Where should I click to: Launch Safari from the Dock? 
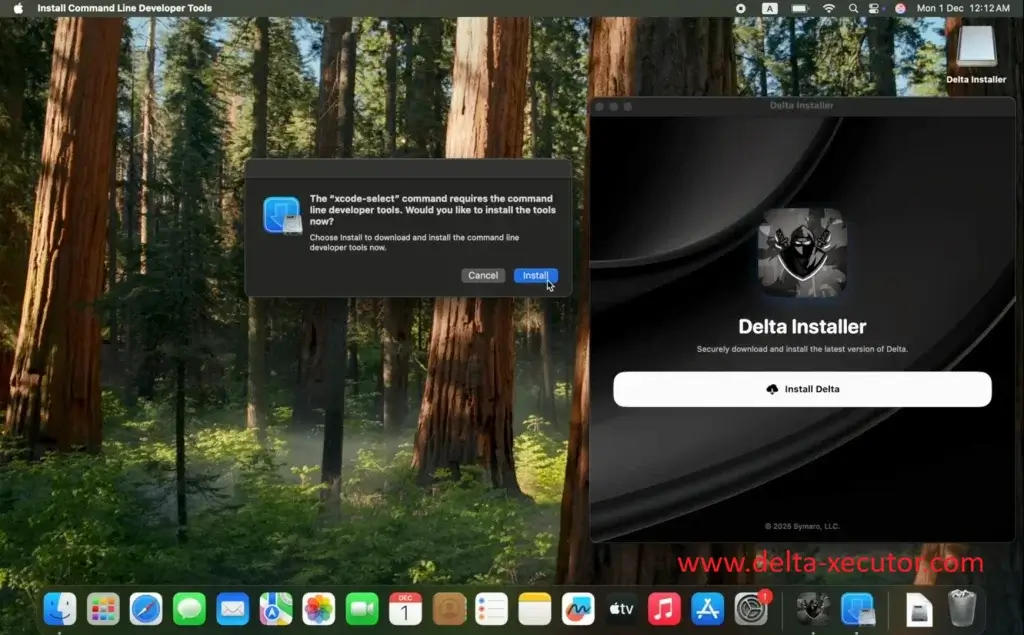pos(146,609)
